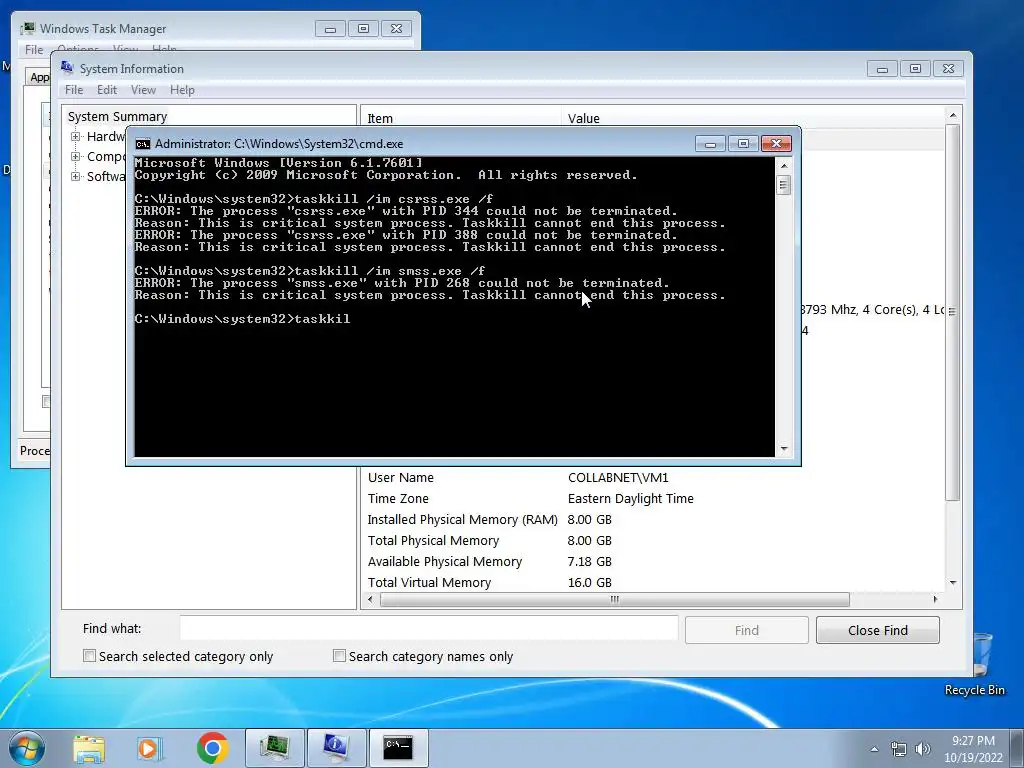Viewport: 1024px width, 768px height.
Task: Select Applications tab in Task Manager
Action: click(x=39, y=77)
